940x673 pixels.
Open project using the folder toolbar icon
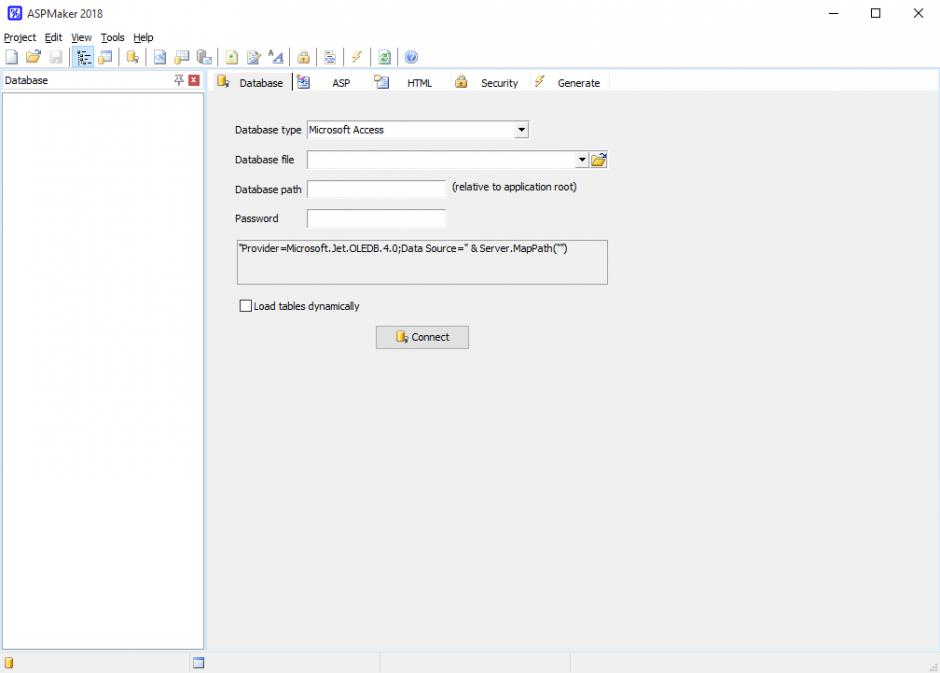(34, 58)
